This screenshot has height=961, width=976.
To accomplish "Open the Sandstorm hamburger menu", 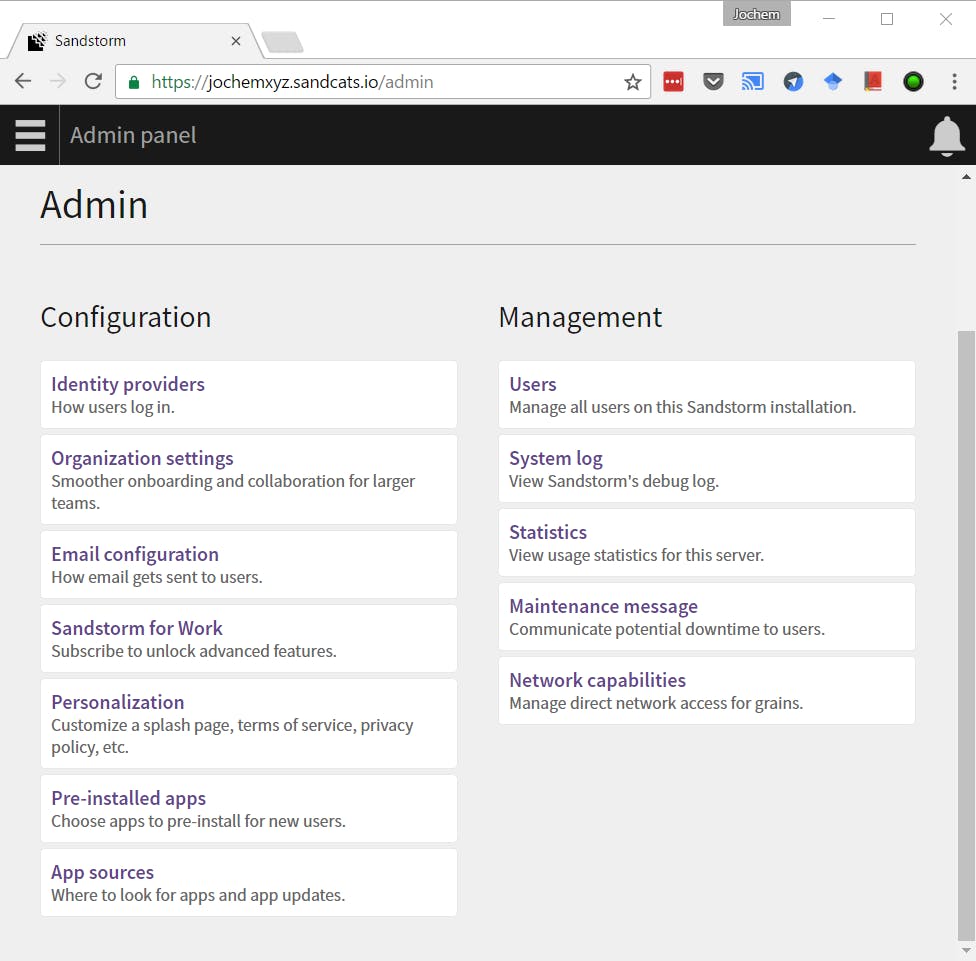I will click(x=30, y=135).
